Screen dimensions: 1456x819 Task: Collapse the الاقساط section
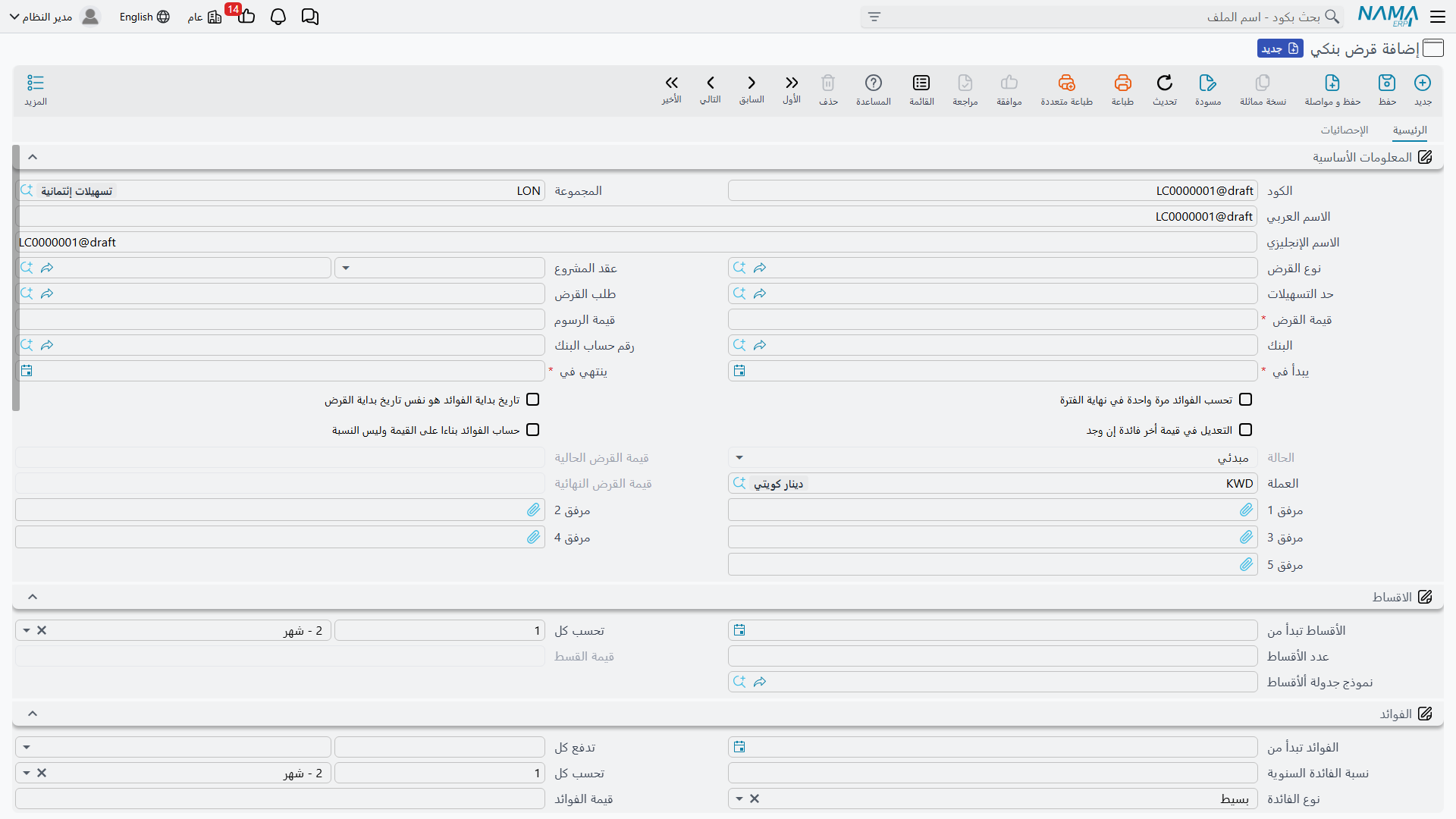click(x=33, y=597)
